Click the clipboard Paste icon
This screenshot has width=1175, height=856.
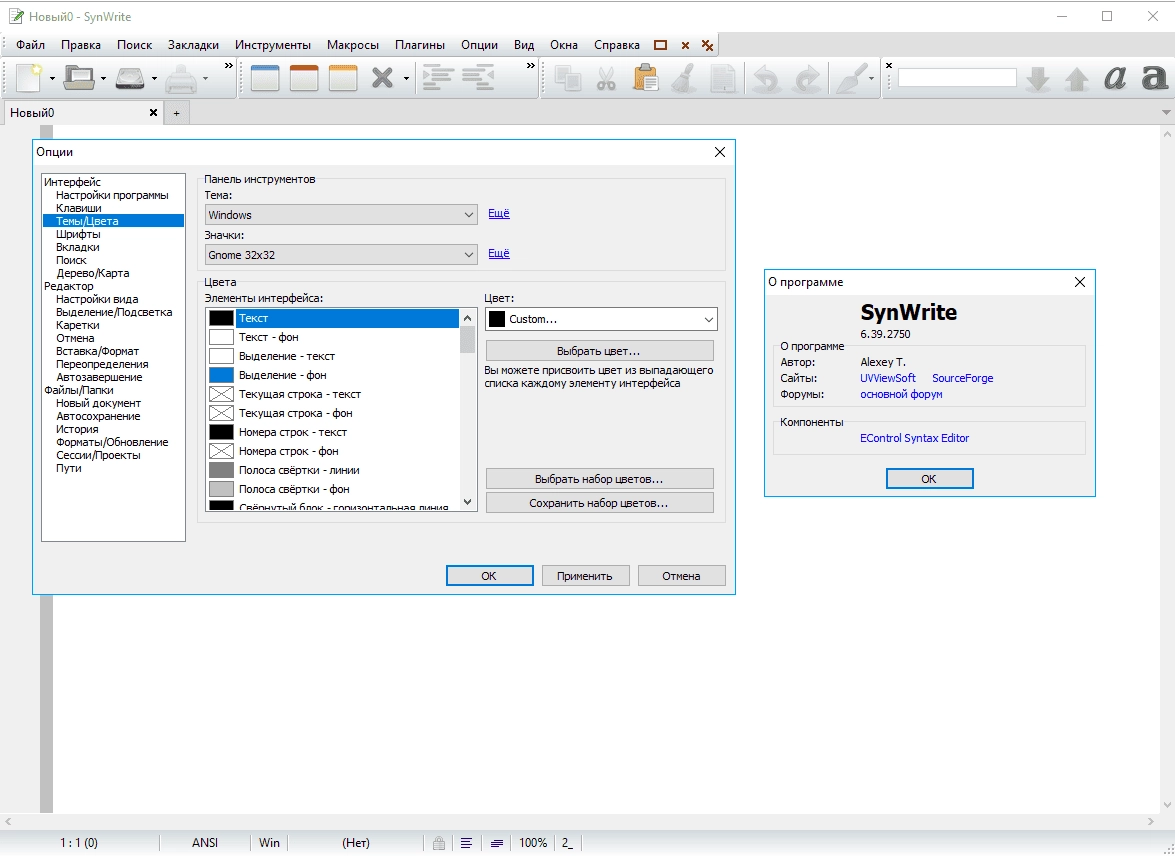[x=645, y=78]
